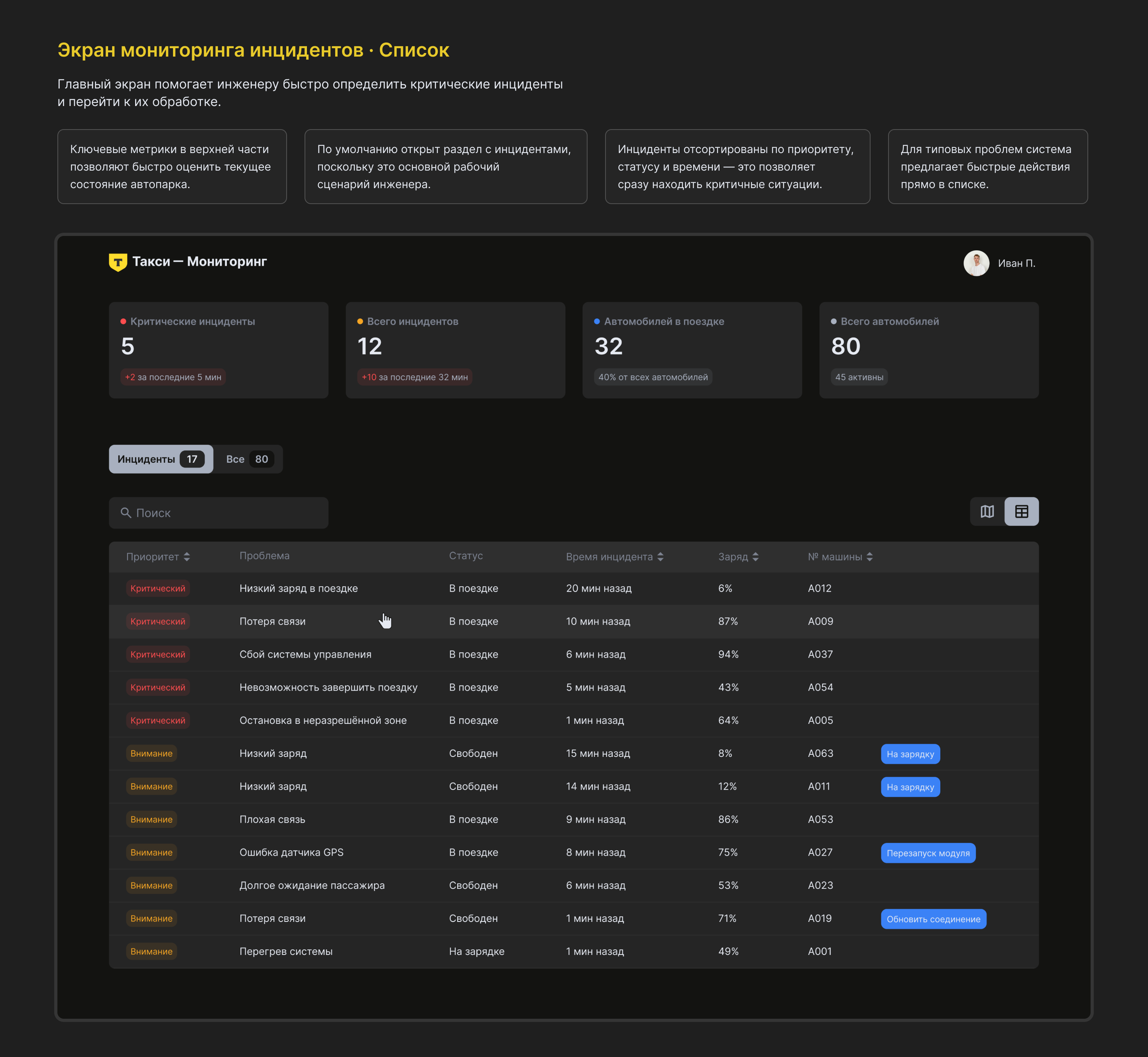Open Ivan P. user avatar
The height and width of the screenshot is (1057, 1148).
pos(976,263)
